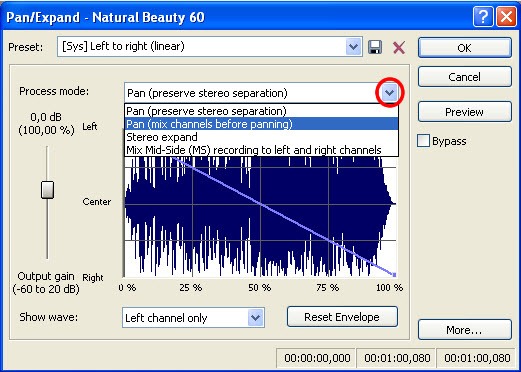The height and width of the screenshot is (372, 521).
Task: Click the selection length field at the right end of the status bar
Action: [x=477, y=358]
